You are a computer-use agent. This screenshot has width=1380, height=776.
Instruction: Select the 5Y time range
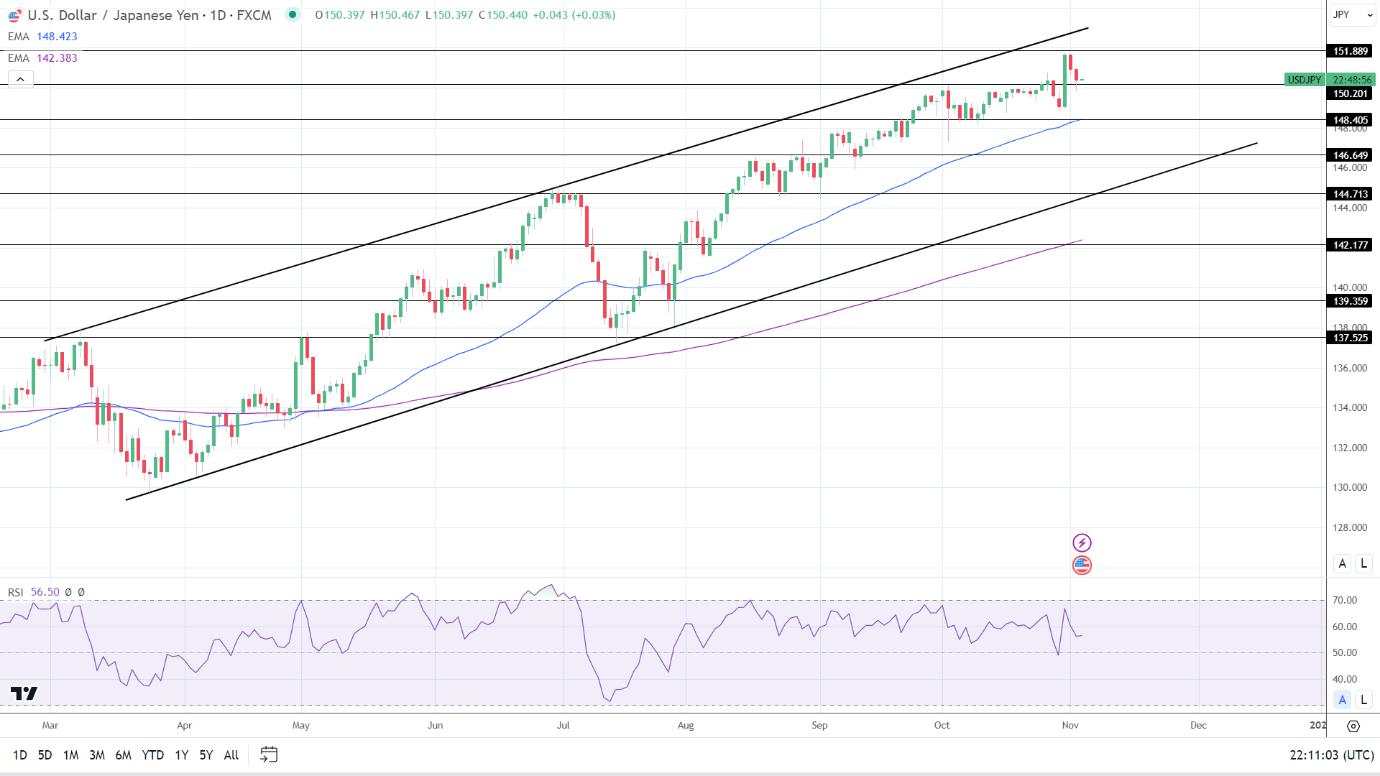click(205, 755)
